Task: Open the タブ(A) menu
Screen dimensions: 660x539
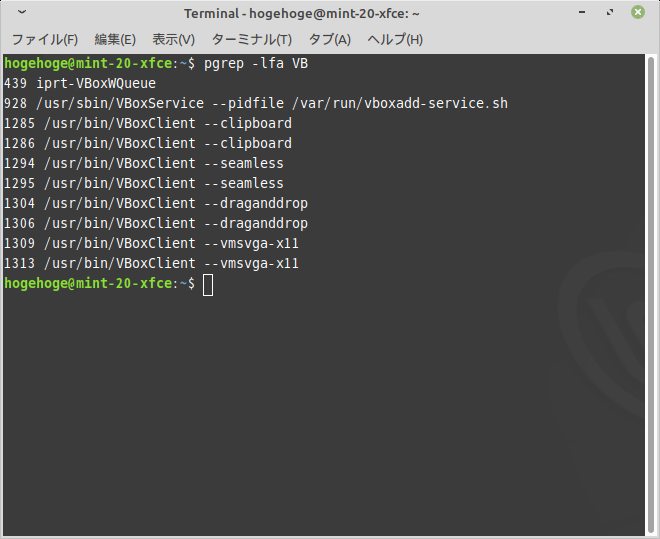Action: click(x=330, y=40)
